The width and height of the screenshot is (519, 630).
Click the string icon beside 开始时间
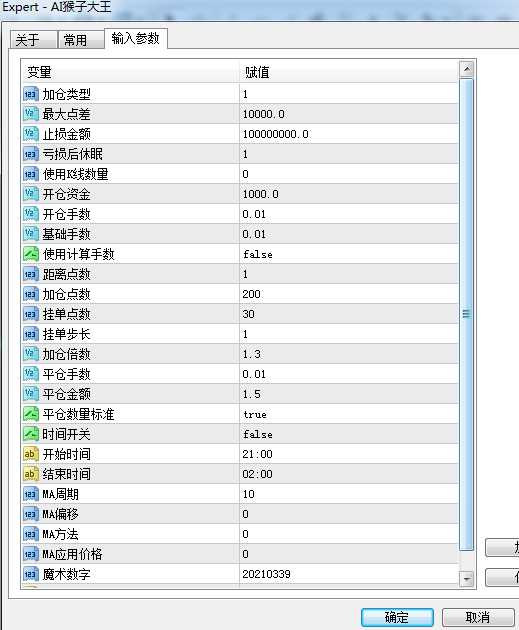[31, 454]
